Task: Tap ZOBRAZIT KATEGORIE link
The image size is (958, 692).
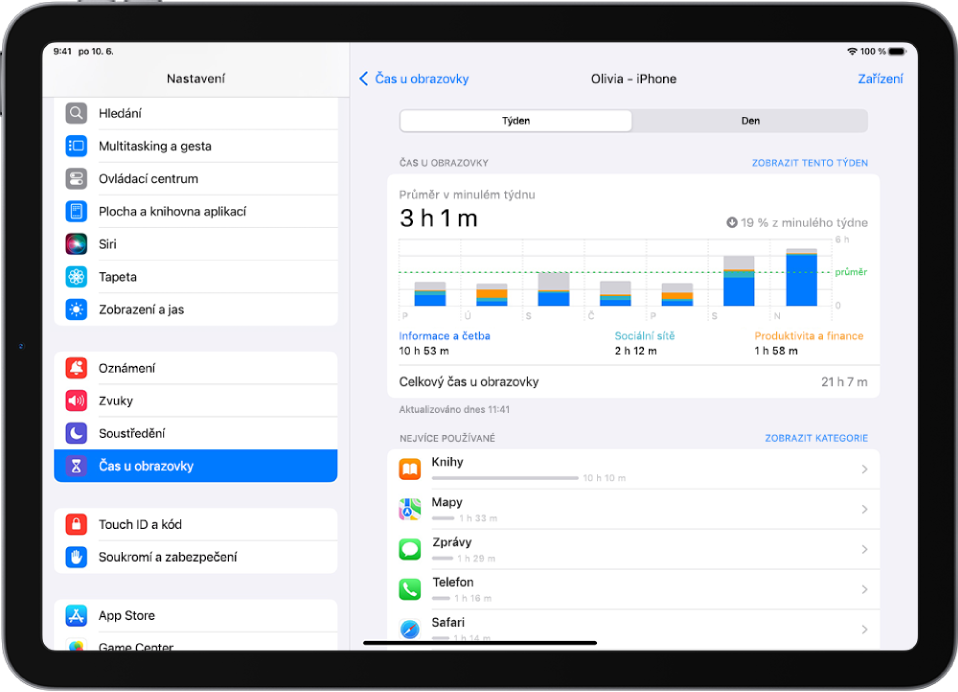Action: 816,438
